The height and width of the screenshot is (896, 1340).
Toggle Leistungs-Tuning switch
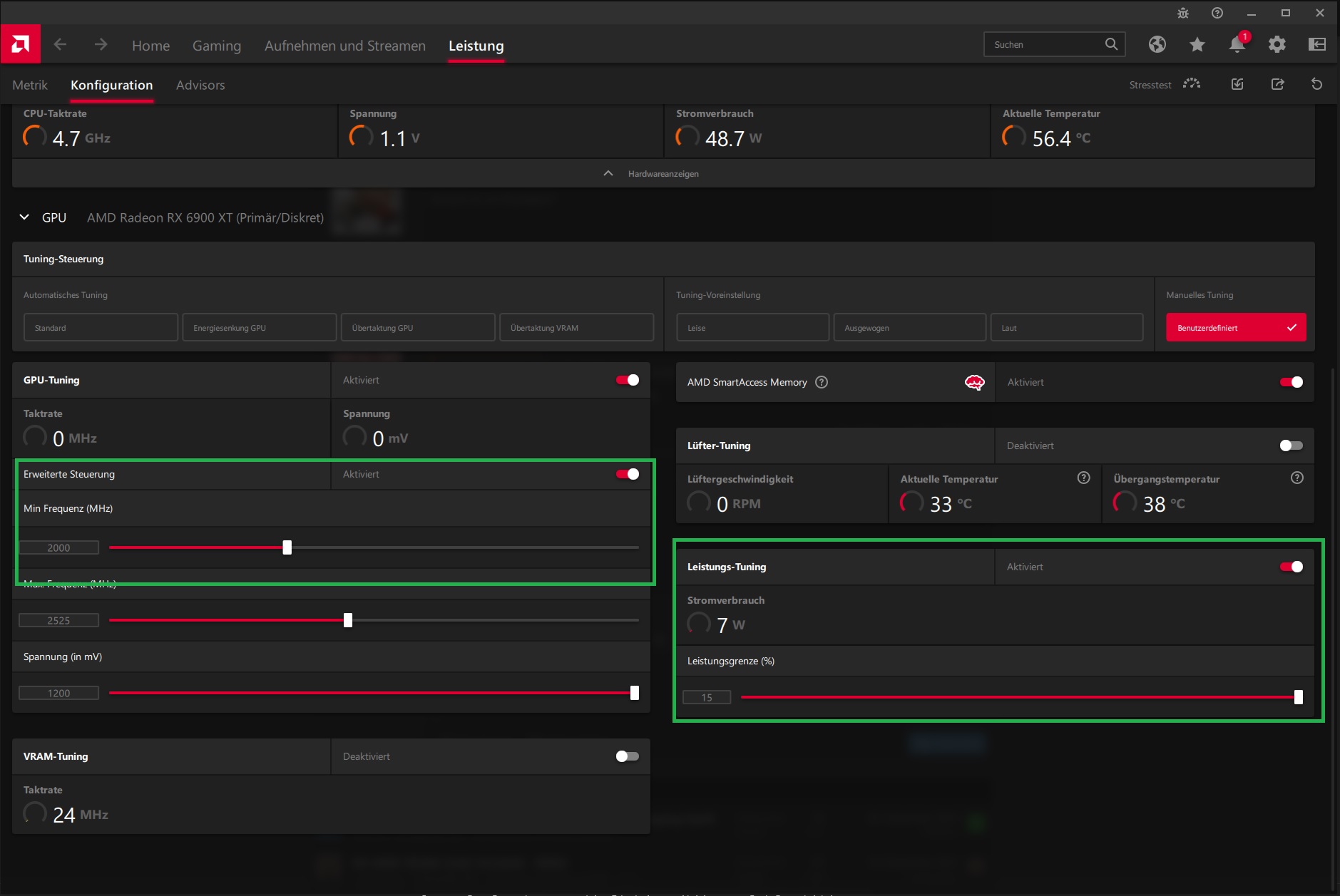click(x=1292, y=567)
